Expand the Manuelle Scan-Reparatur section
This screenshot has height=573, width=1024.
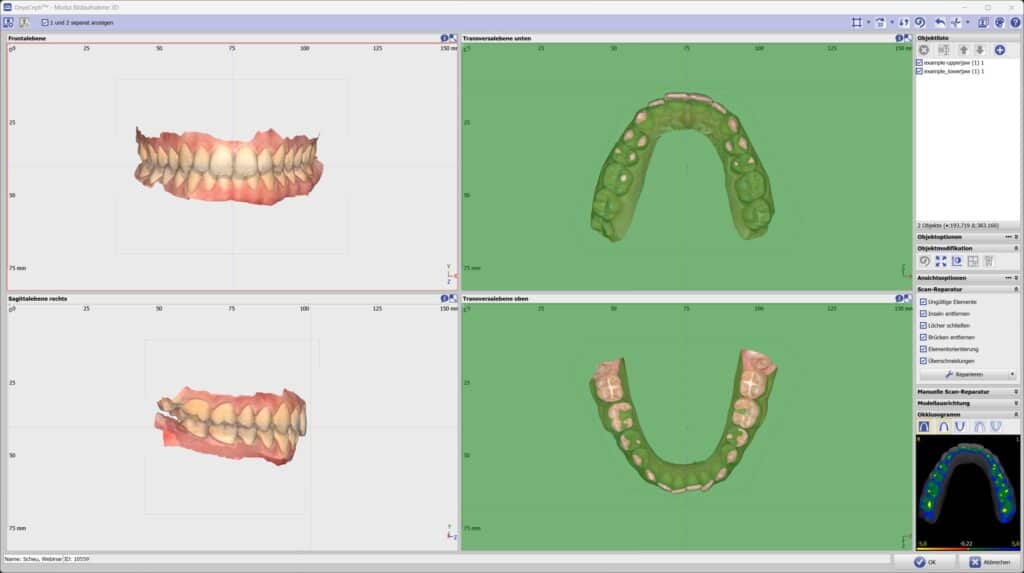(x=967, y=391)
